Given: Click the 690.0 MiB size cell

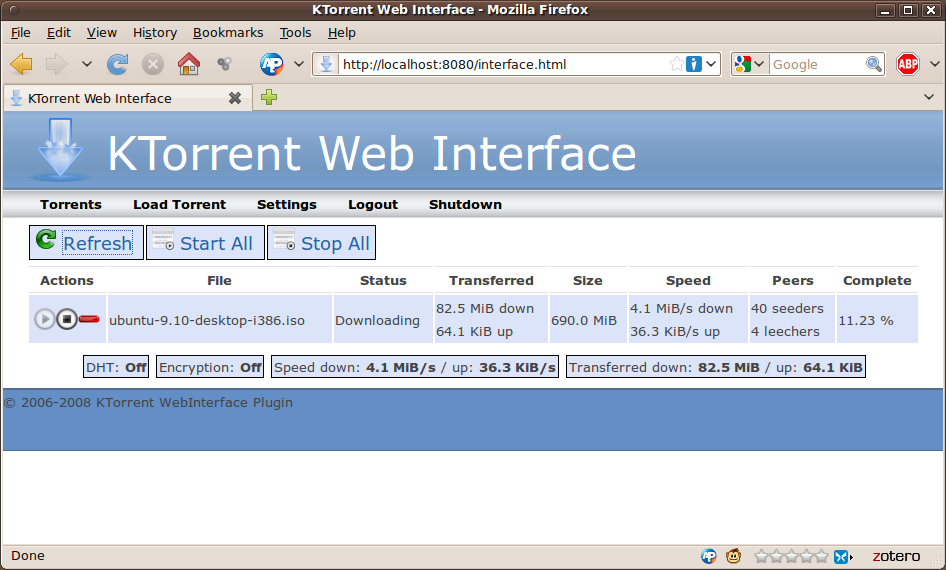Looking at the screenshot, I should point(588,319).
